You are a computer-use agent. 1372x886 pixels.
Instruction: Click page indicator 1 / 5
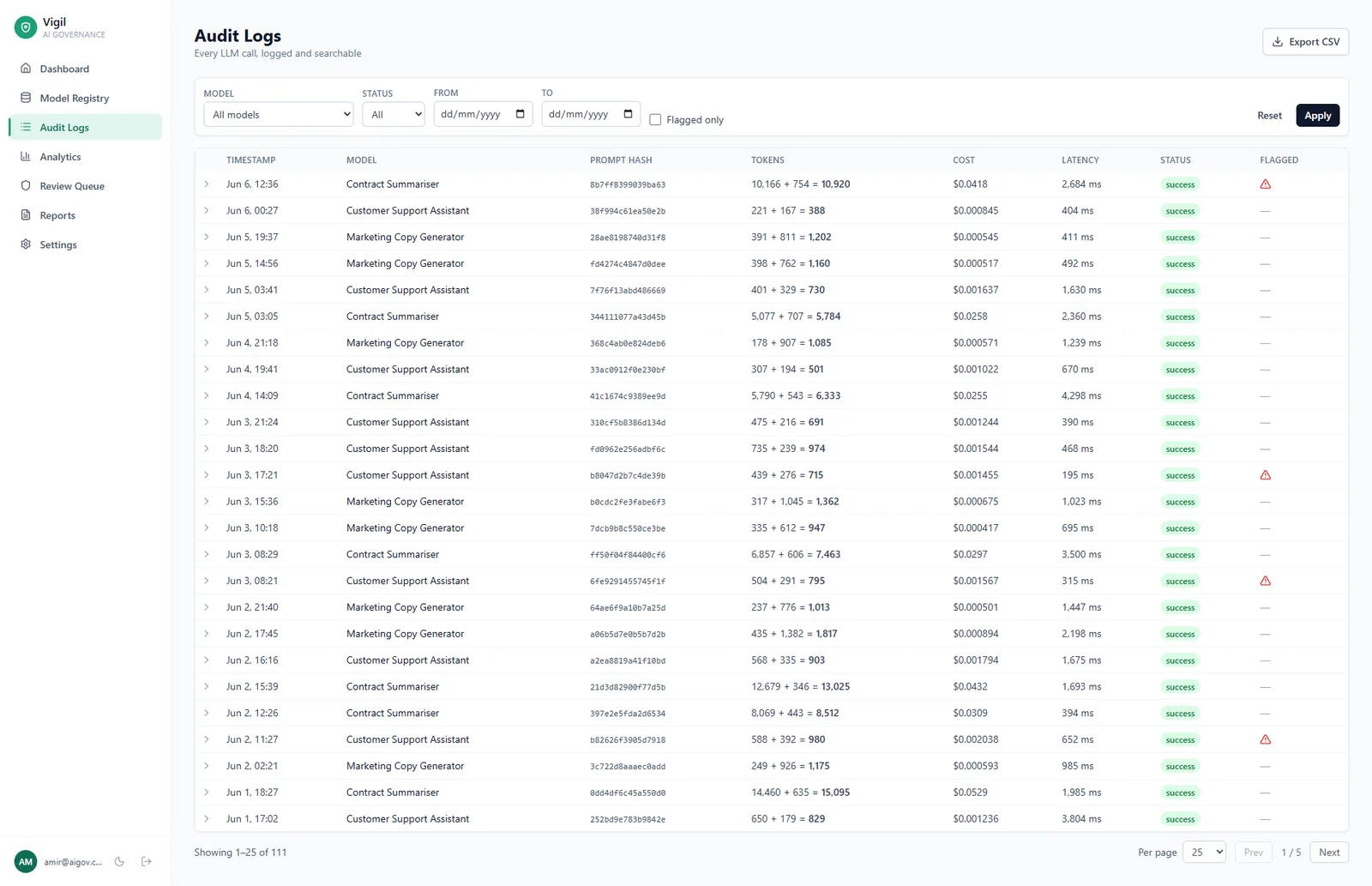point(1291,852)
